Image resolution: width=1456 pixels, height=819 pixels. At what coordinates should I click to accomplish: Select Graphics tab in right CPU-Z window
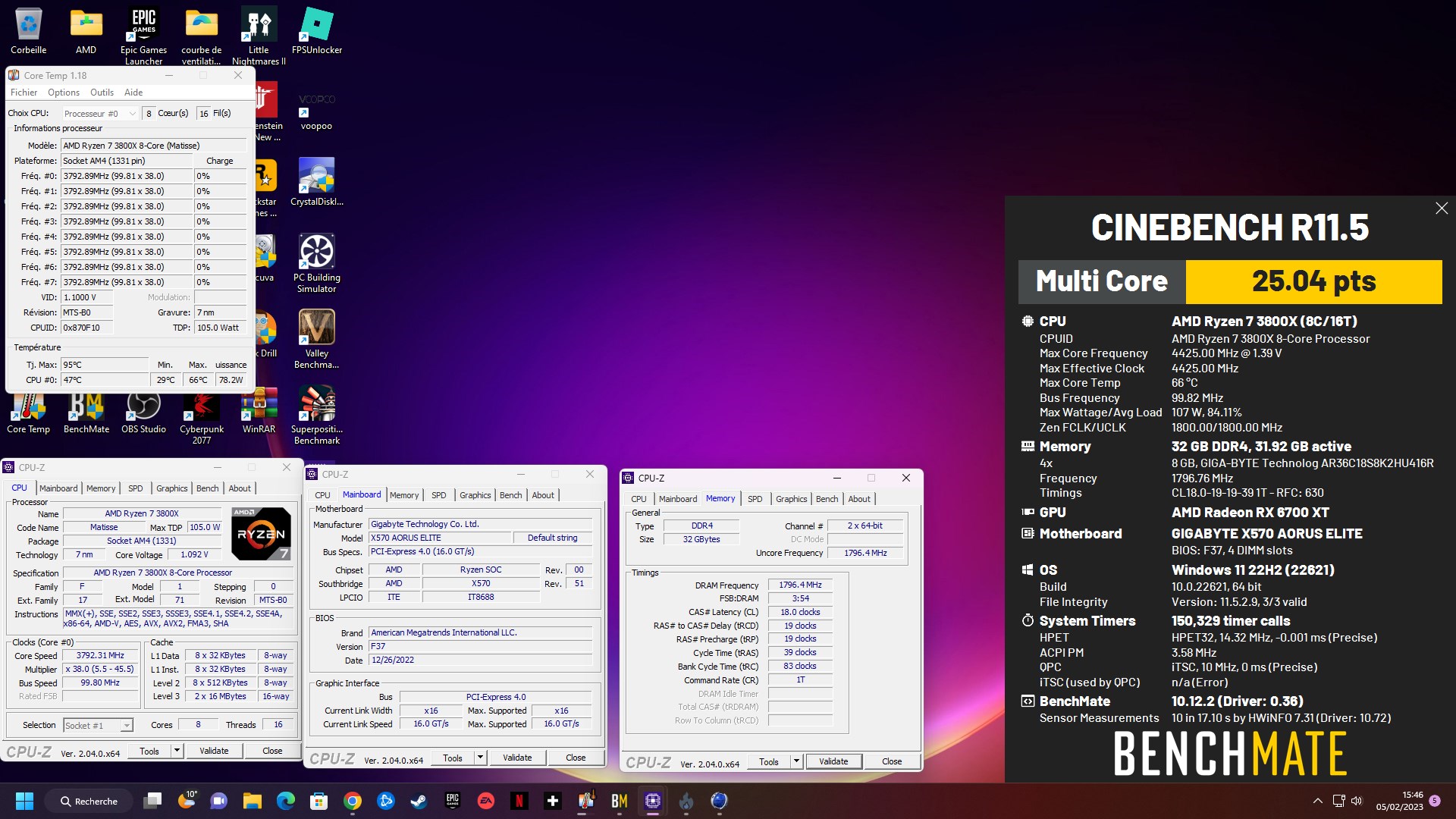tap(791, 499)
